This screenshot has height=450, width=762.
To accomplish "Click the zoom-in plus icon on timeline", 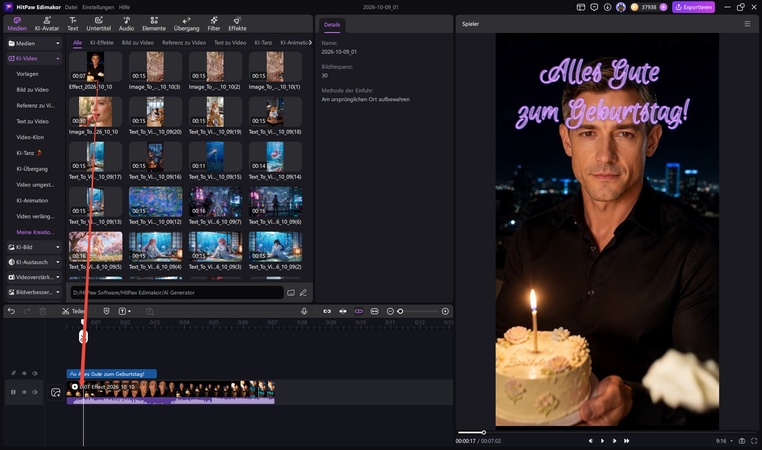I will 445,311.
